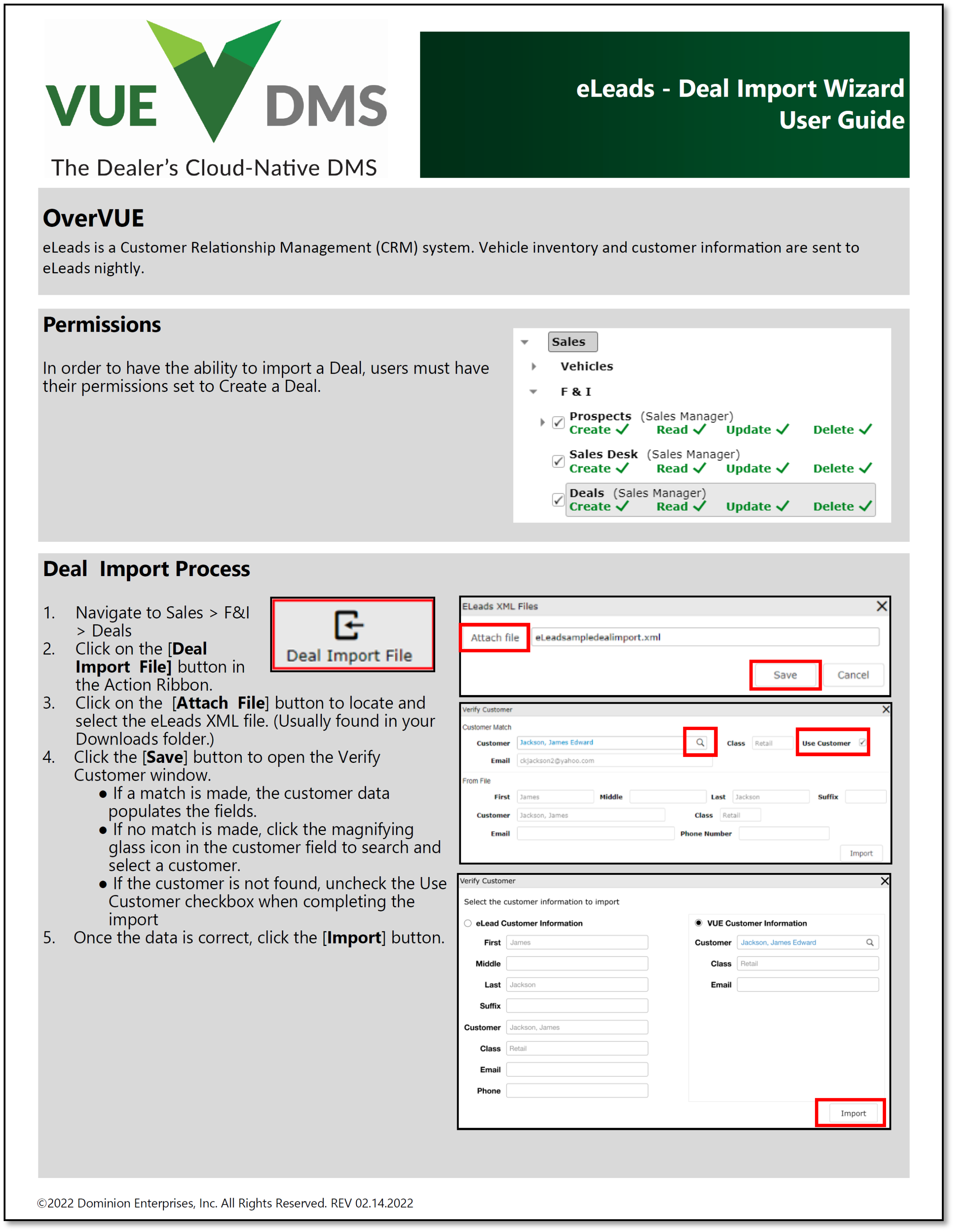955x1232 pixels.
Task: Close the ELeads XML Files dialog
Action: [x=882, y=605]
